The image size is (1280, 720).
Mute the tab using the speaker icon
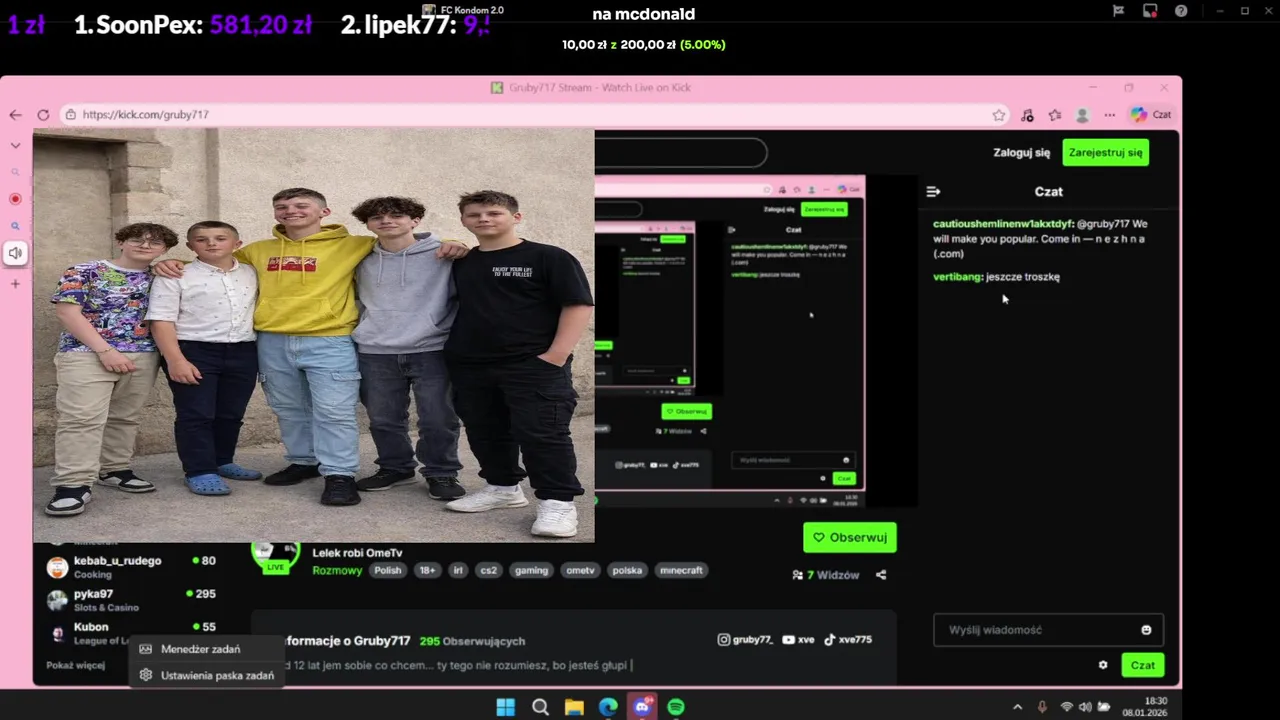click(x=15, y=253)
